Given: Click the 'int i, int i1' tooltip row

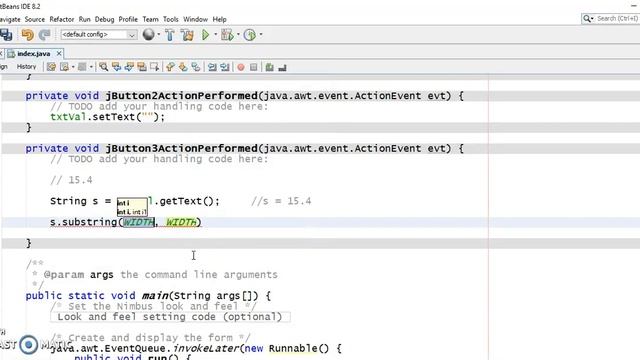Looking at the screenshot, I should pyautogui.click(x=132, y=212).
